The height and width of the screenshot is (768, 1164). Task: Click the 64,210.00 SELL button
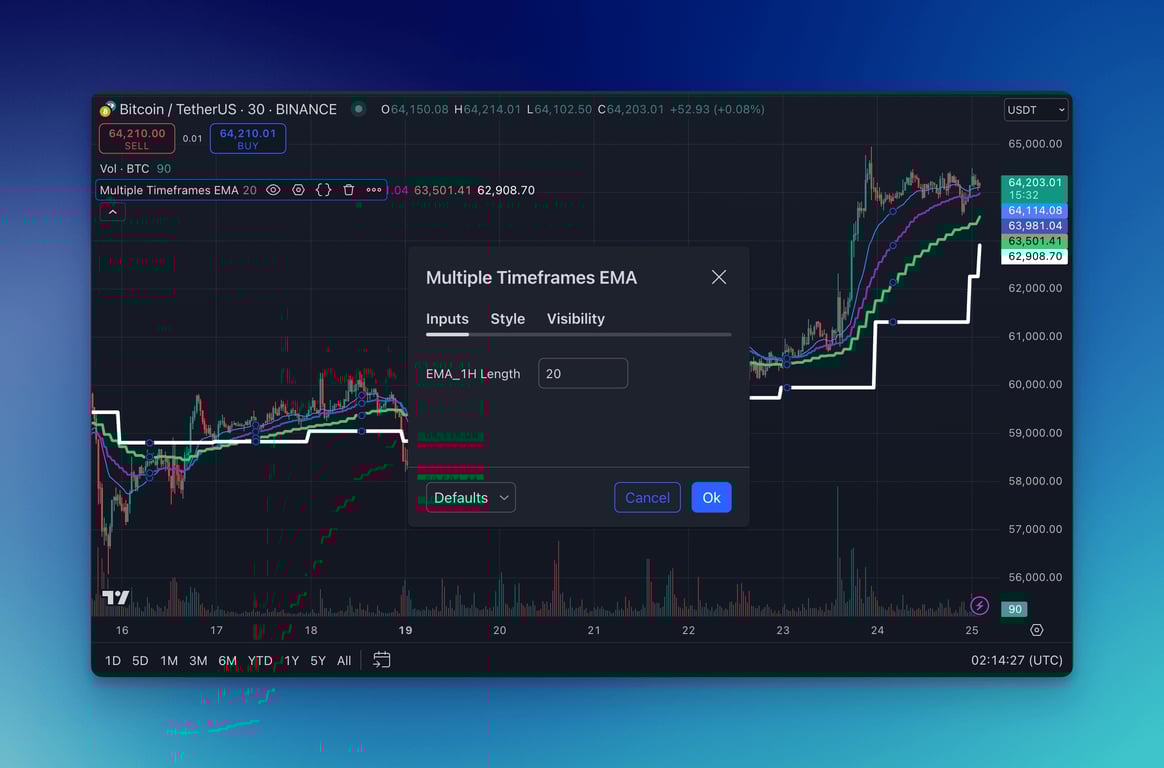(137, 139)
